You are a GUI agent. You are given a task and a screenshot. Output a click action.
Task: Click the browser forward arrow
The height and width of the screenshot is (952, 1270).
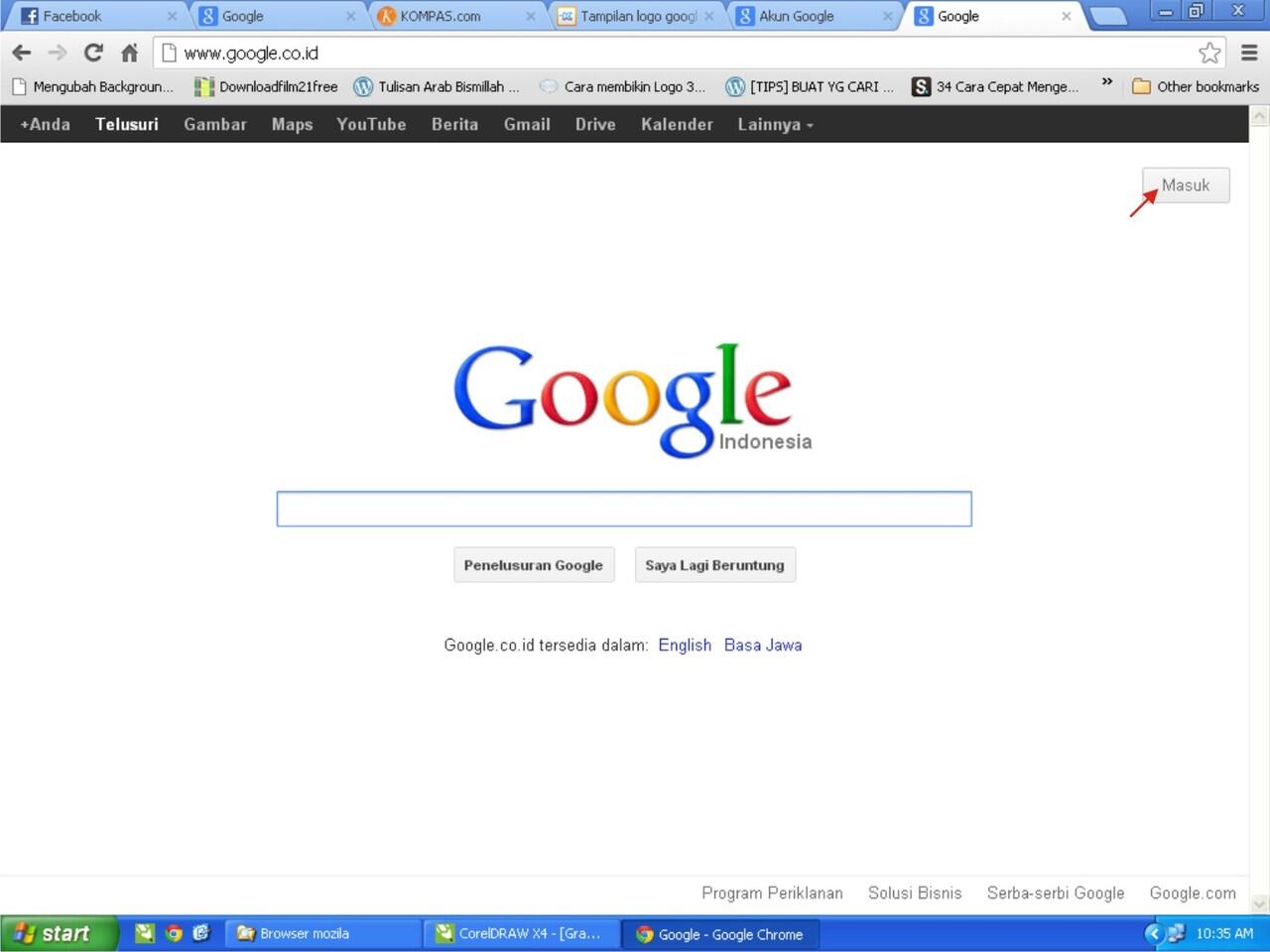[58, 53]
